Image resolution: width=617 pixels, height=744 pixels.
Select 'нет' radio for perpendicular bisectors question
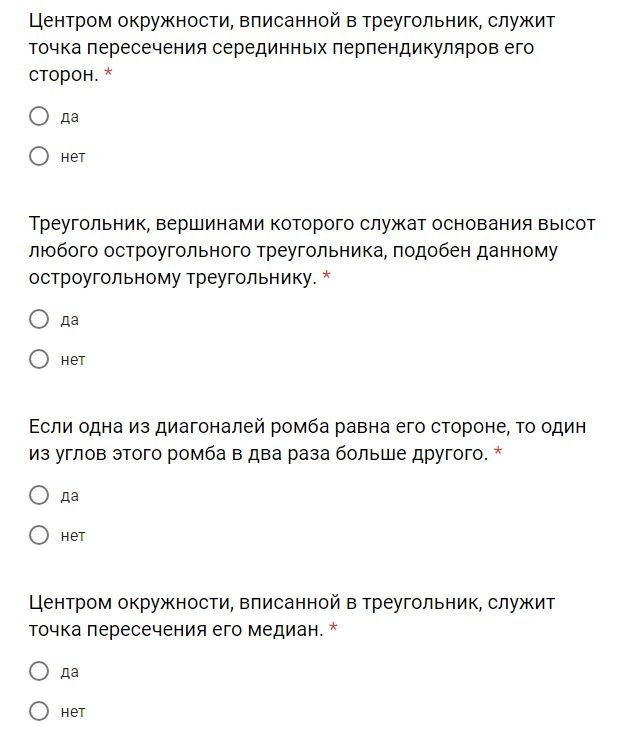coord(39,156)
